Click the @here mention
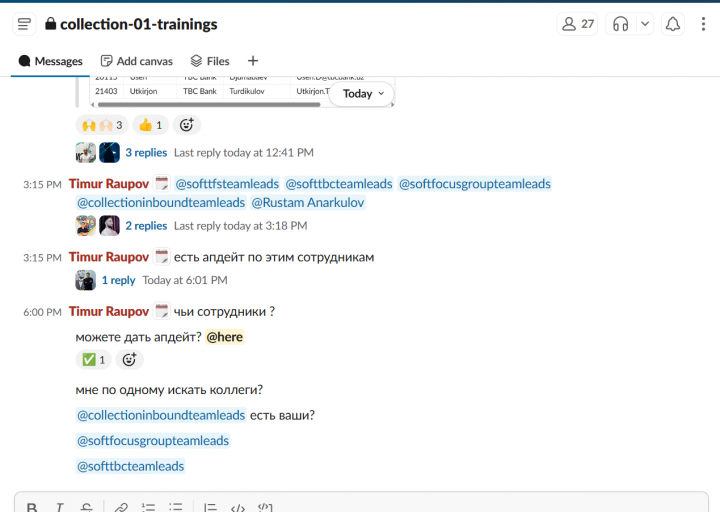The image size is (720, 512). [x=225, y=337]
